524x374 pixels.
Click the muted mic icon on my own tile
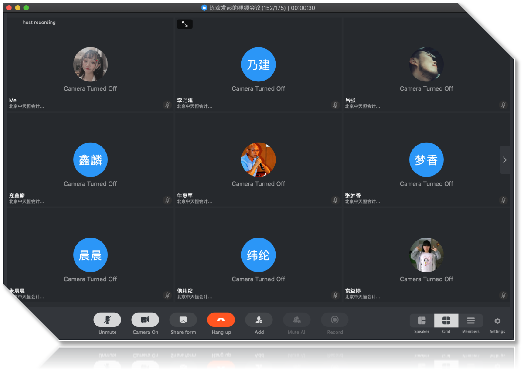tap(167, 105)
